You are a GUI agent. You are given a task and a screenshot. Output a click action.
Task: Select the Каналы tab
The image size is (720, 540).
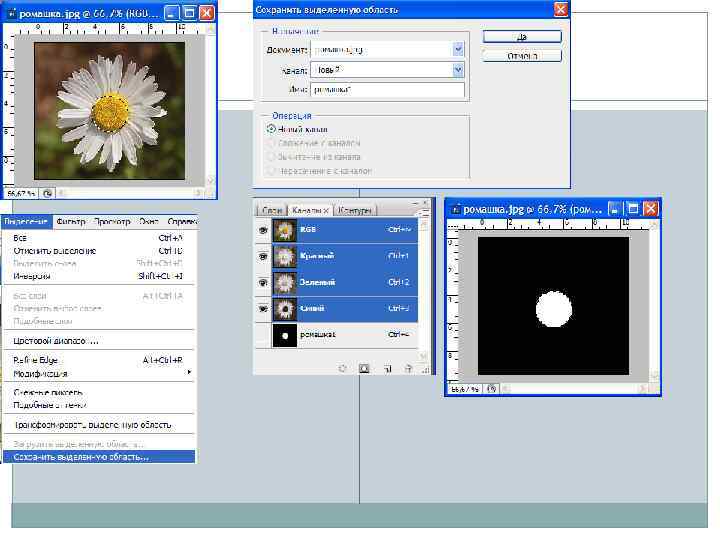click(x=310, y=210)
